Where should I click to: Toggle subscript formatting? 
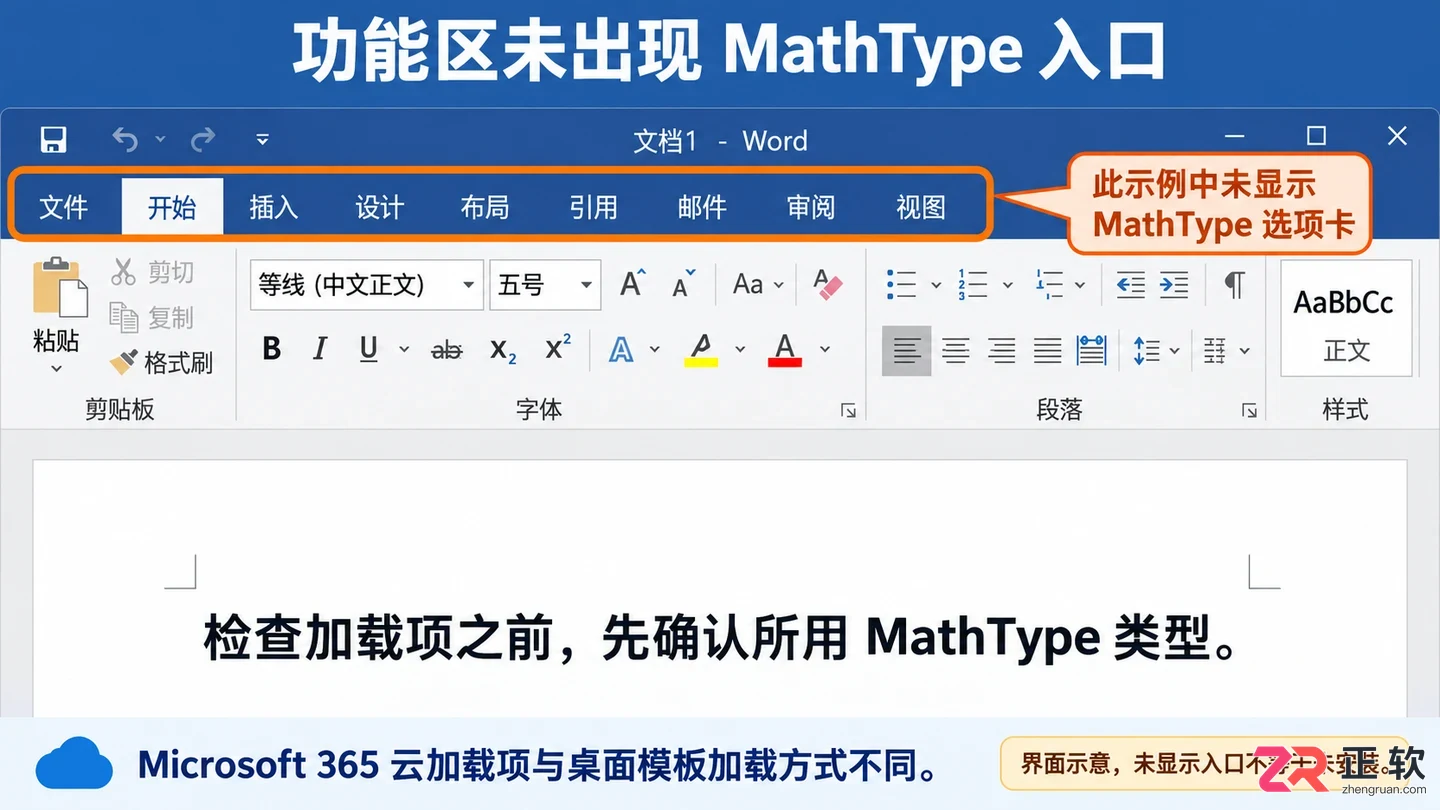point(503,350)
